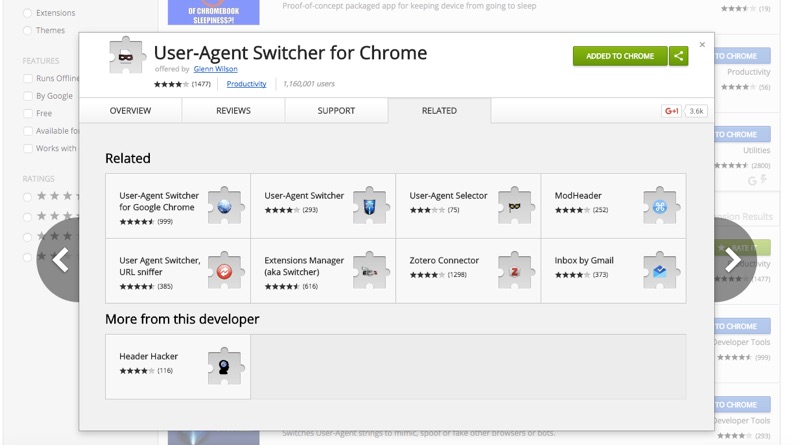Open Extensions Manager (aka Switcher) item

323,271
